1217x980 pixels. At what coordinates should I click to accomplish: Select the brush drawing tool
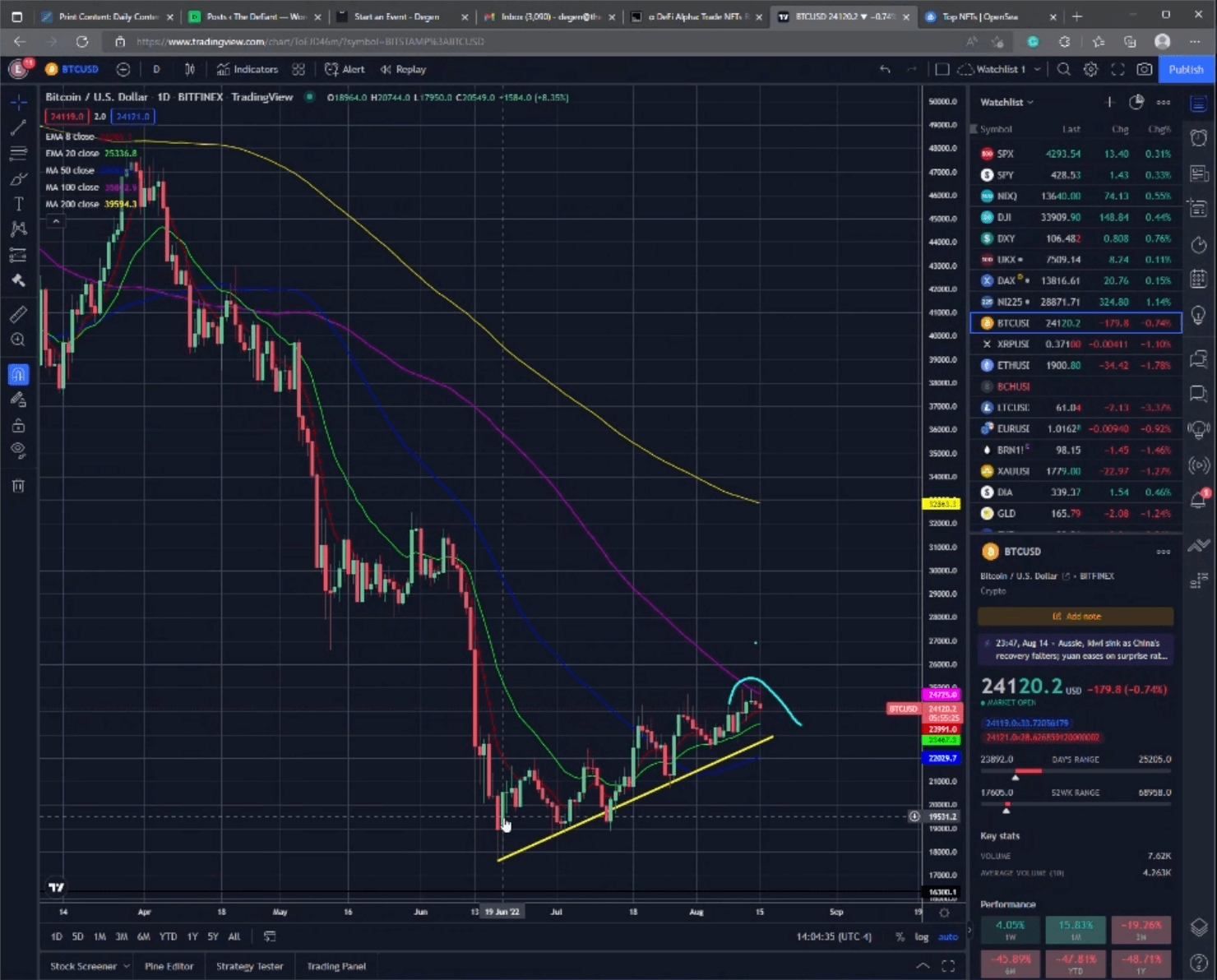point(18,178)
